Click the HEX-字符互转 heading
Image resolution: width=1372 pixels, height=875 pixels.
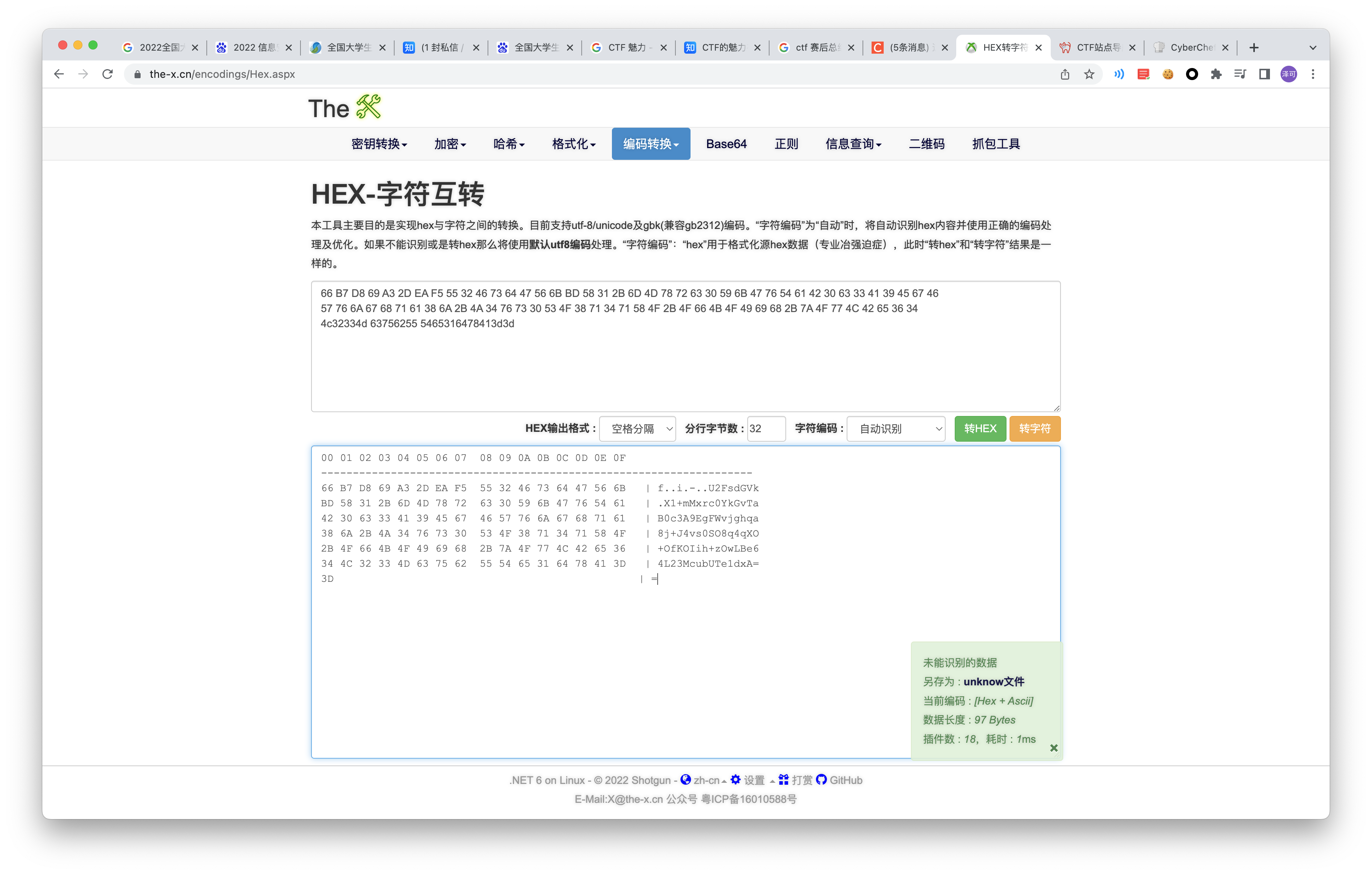click(x=397, y=194)
